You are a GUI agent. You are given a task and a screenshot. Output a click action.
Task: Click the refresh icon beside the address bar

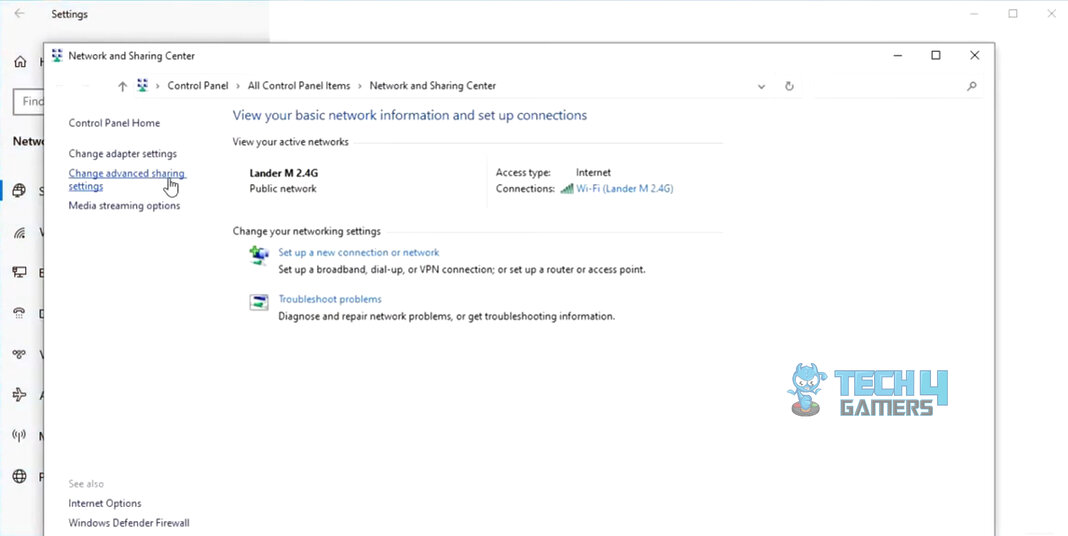[789, 86]
